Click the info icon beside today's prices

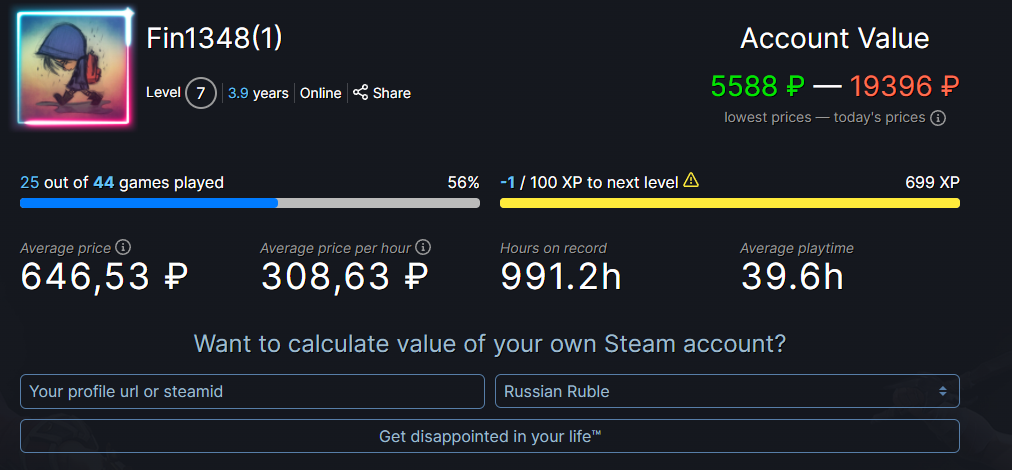tap(938, 118)
